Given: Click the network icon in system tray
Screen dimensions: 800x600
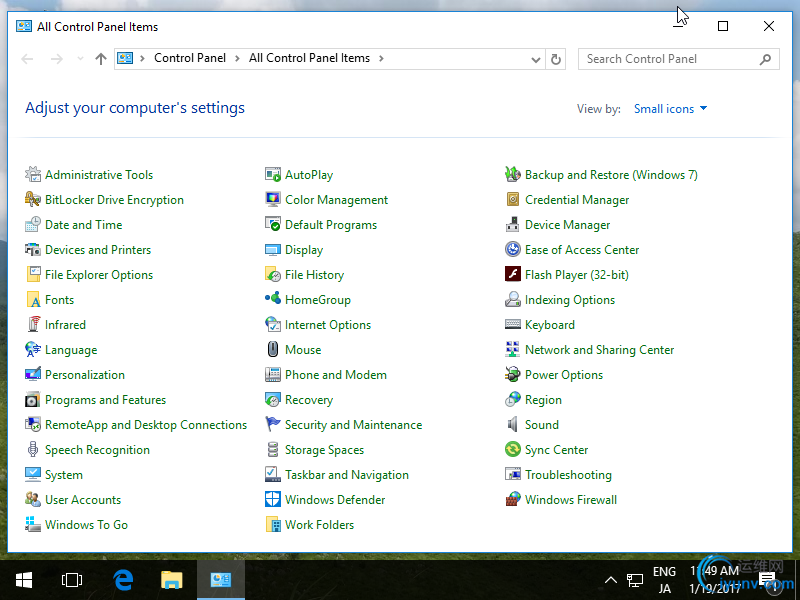Looking at the screenshot, I should [635, 580].
